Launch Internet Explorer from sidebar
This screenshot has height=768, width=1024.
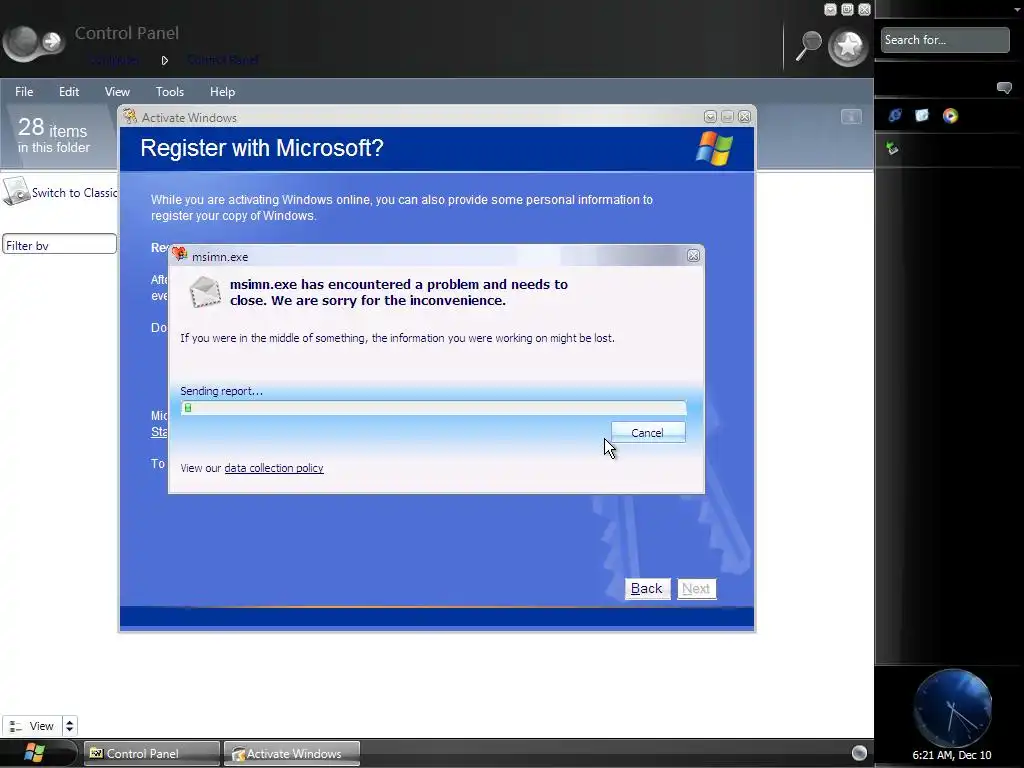pos(895,116)
